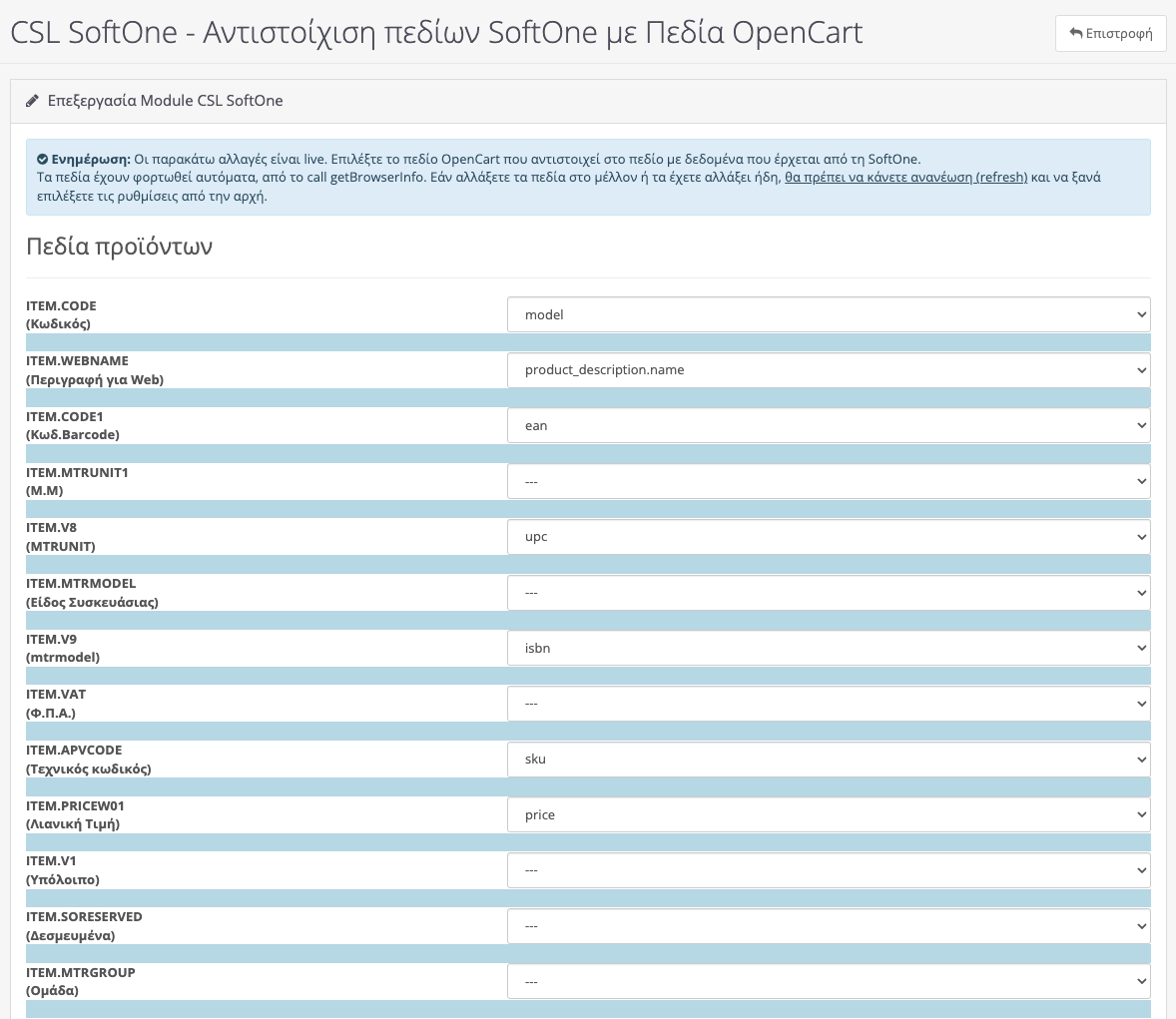Click the ITEM.V8 (MTRUNIT) label
The image size is (1176, 1019).
[x=61, y=537]
